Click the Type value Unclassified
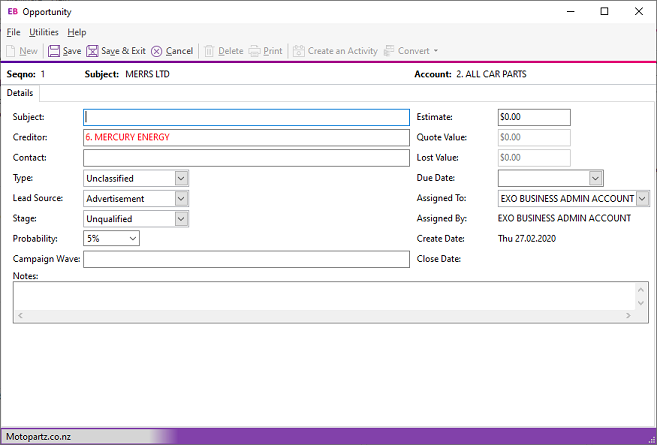657x445 pixels. point(110,179)
